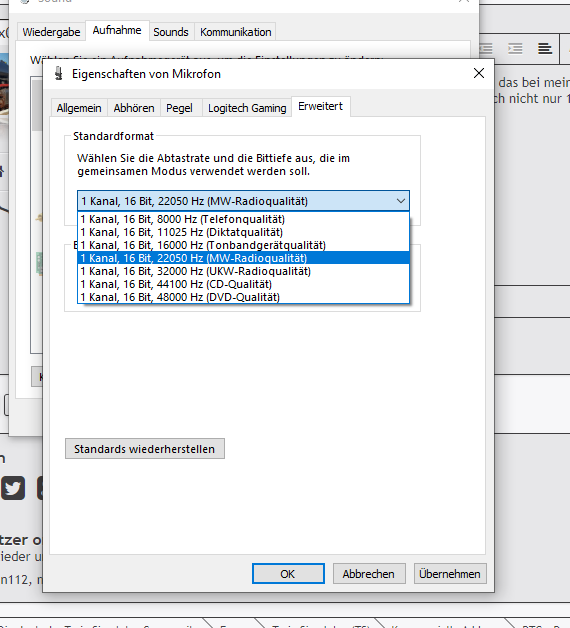This screenshot has width=570, height=628.
Task: Collapse the Standardformat dropdown arrow
Action: tap(401, 201)
